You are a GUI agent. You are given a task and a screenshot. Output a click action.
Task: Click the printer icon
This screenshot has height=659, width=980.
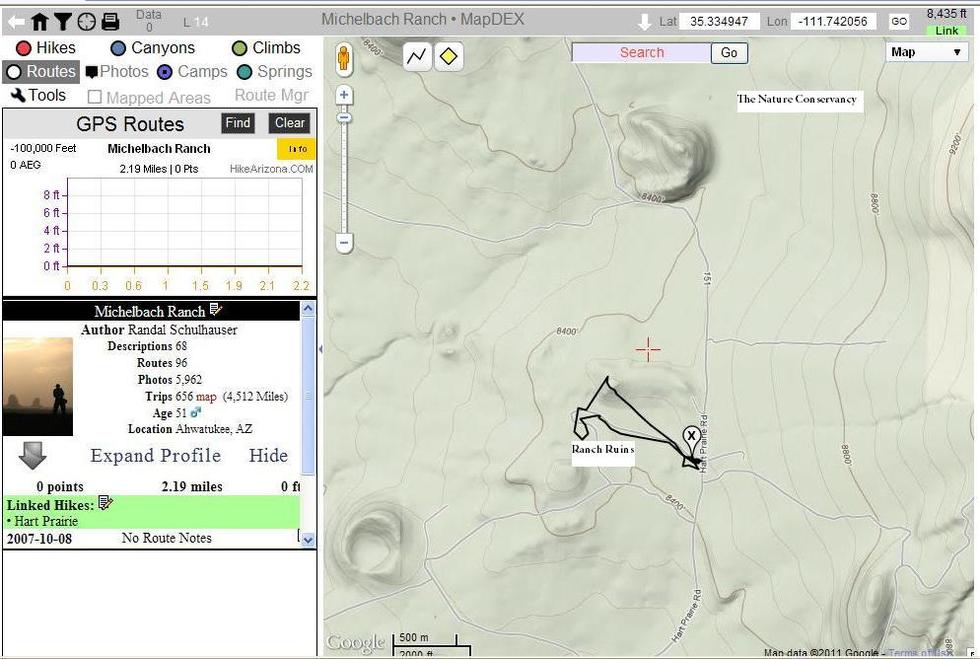tap(110, 22)
